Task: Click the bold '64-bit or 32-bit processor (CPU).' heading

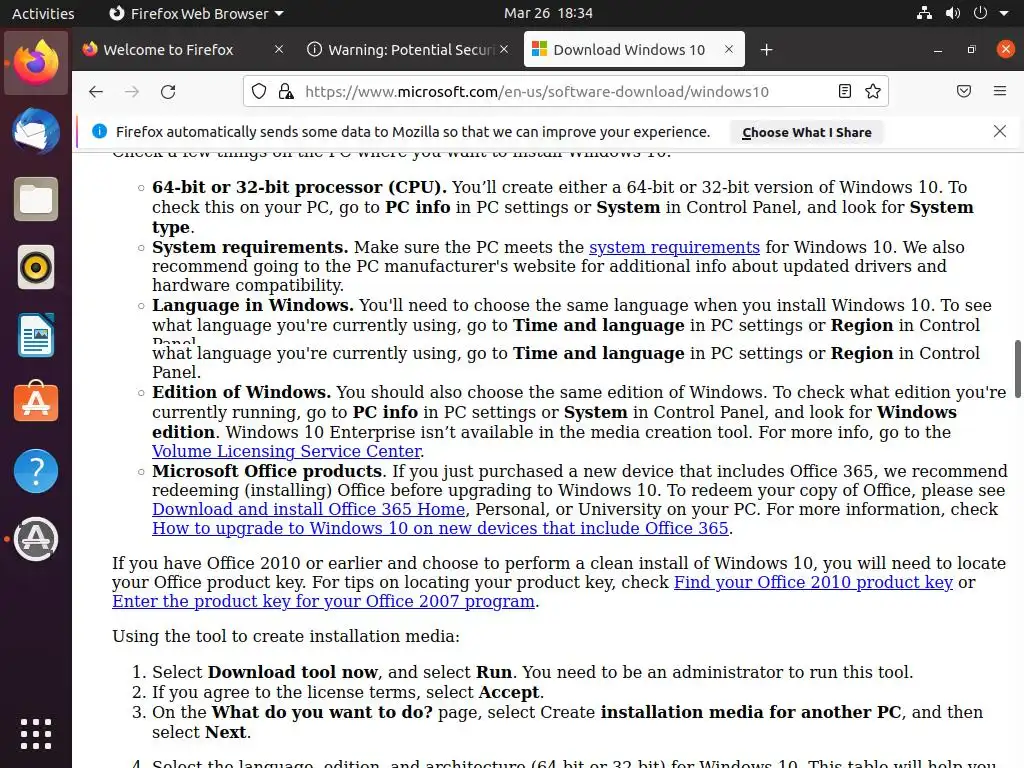Action: pyautogui.click(x=299, y=187)
